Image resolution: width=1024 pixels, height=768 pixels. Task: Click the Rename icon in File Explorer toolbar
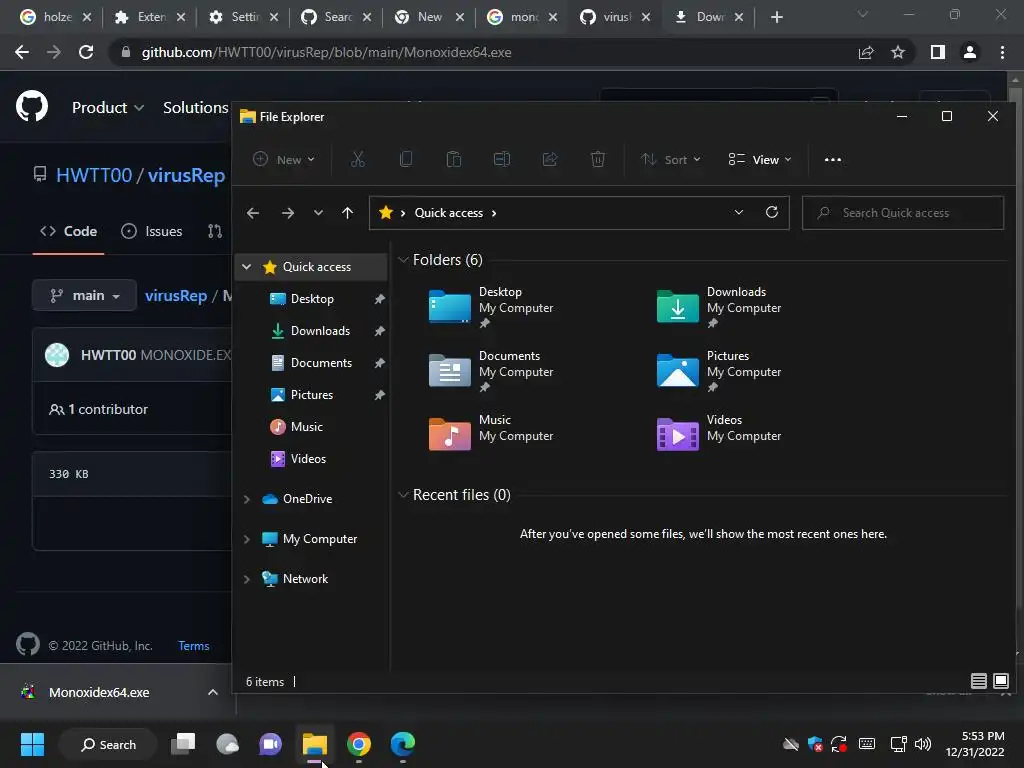click(x=502, y=159)
